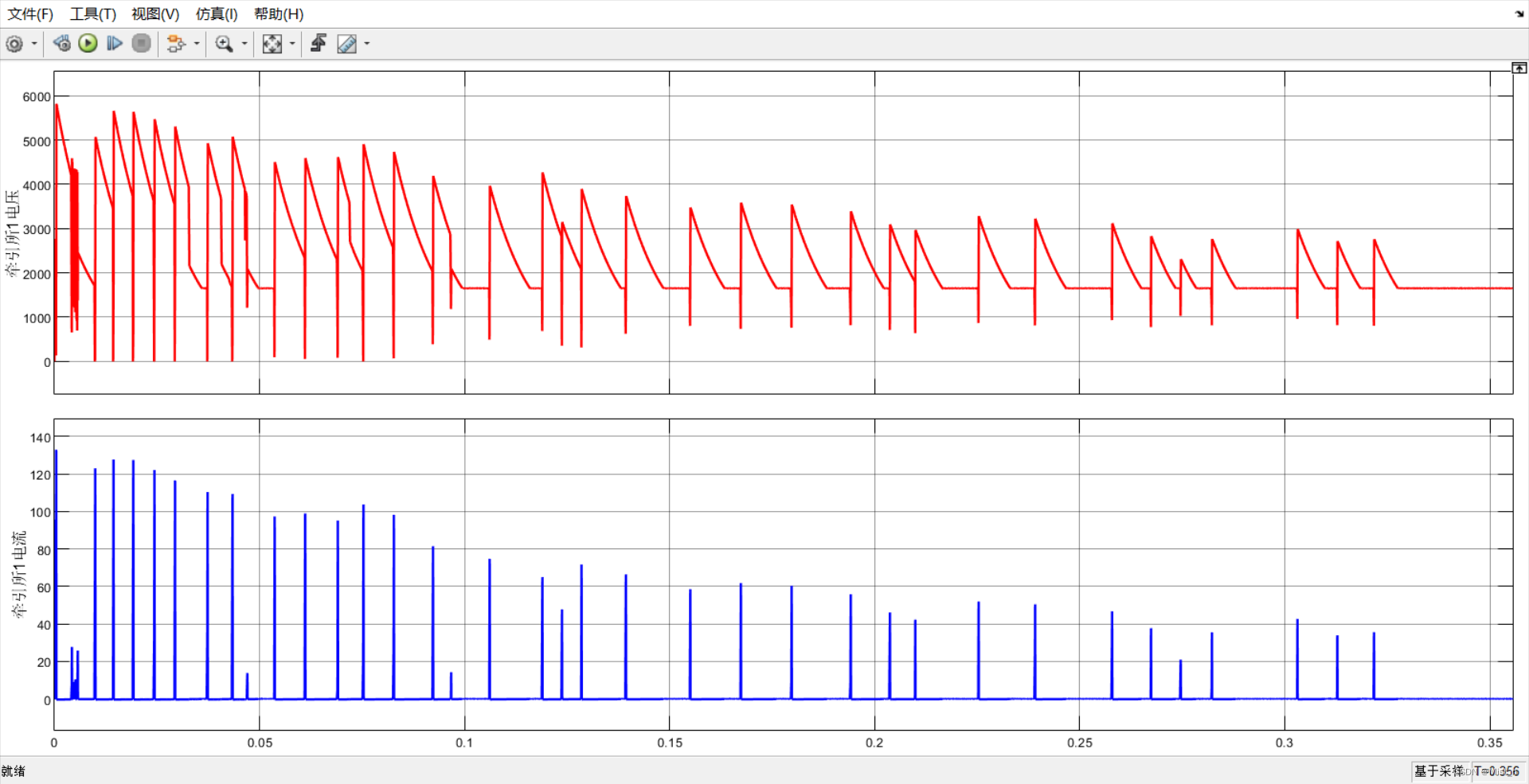This screenshot has width=1529, height=784.
Task: Click the step back snapshot icon
Action: 62,44
